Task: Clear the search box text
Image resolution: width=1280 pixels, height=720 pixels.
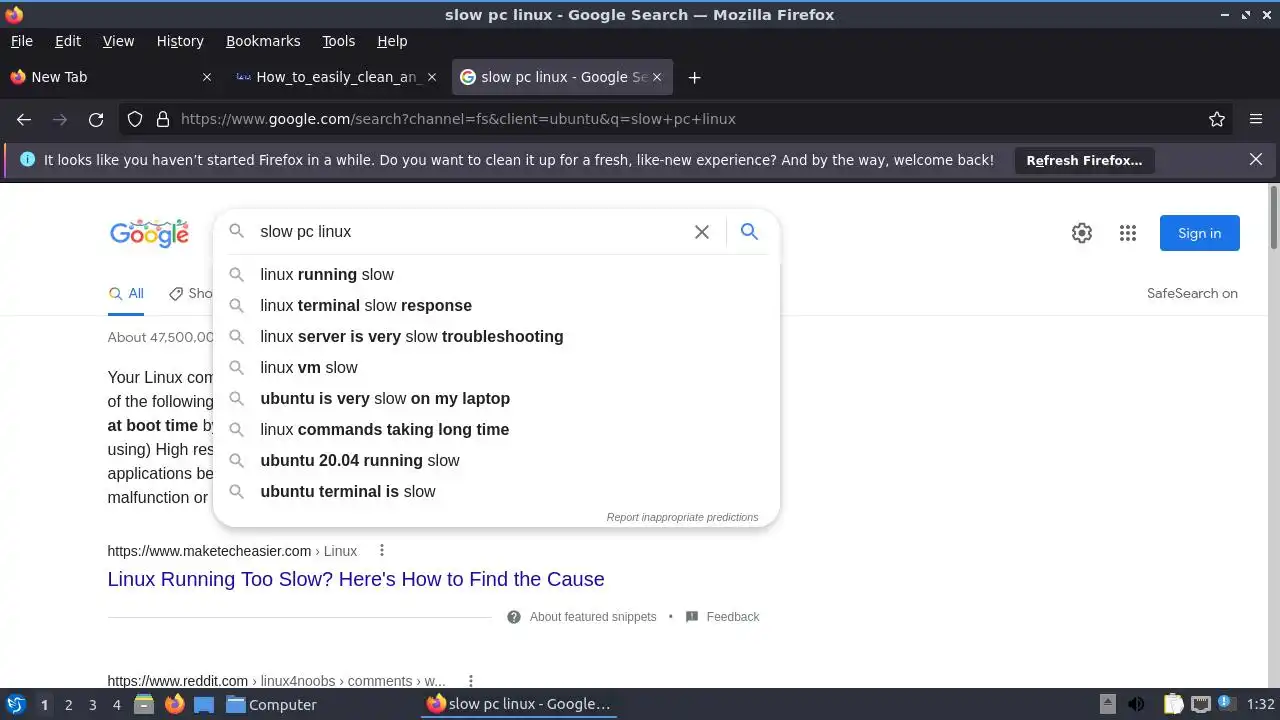Action: pyautogui.click(x=702, y=232)
